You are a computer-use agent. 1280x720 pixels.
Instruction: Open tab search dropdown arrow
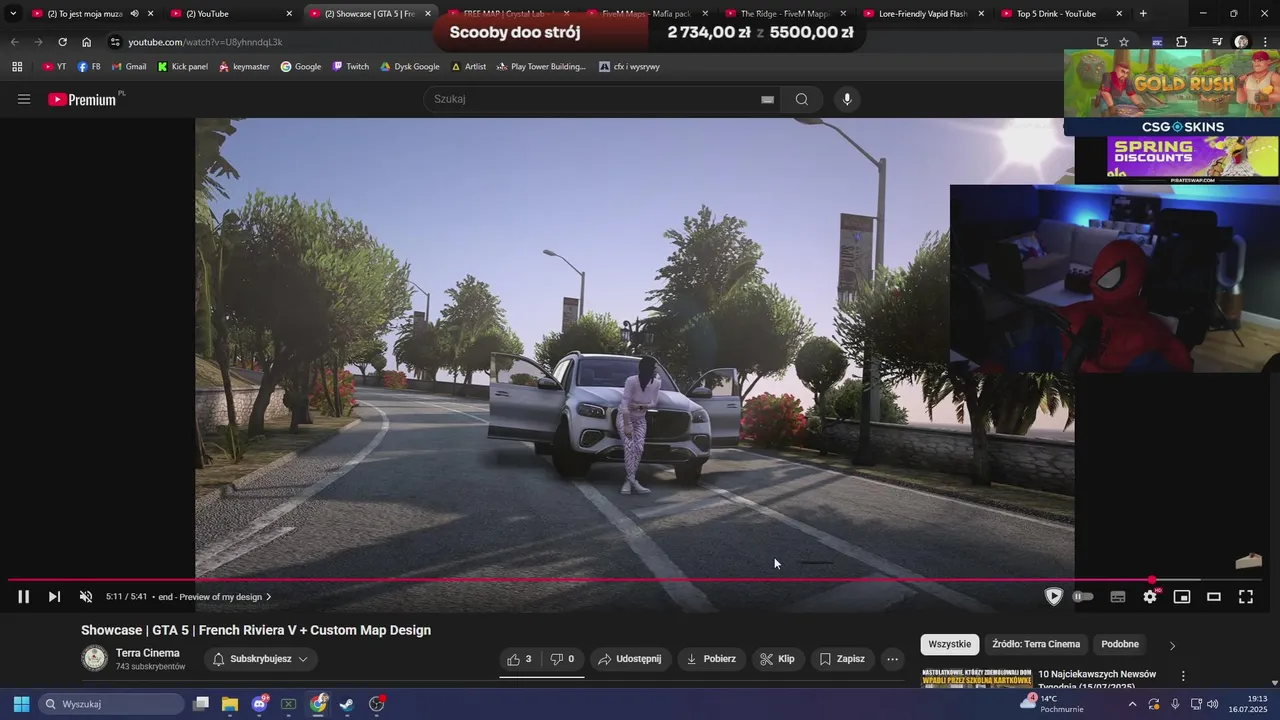tap(13, 14)
